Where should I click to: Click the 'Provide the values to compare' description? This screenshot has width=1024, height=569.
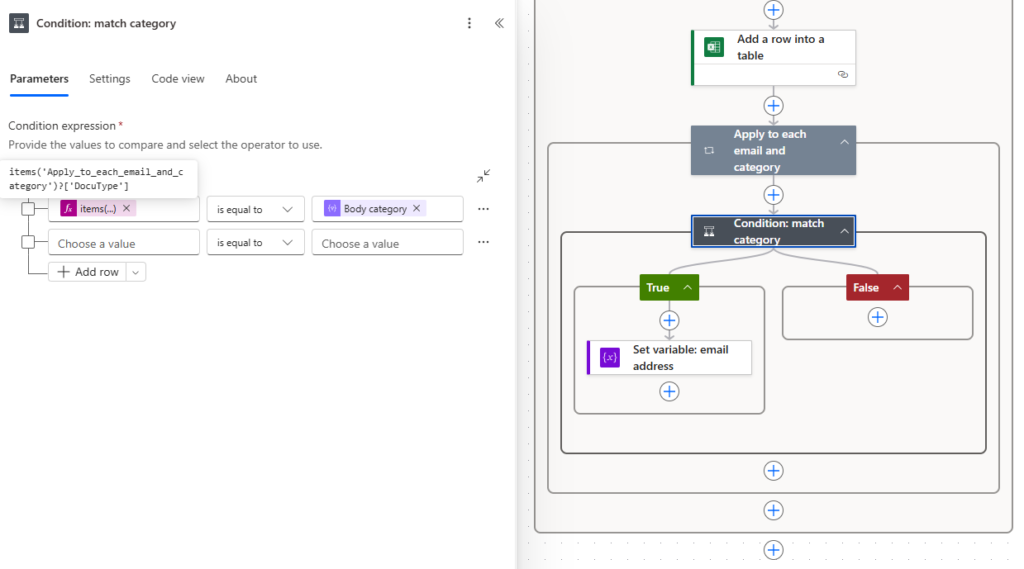(165, 144)
